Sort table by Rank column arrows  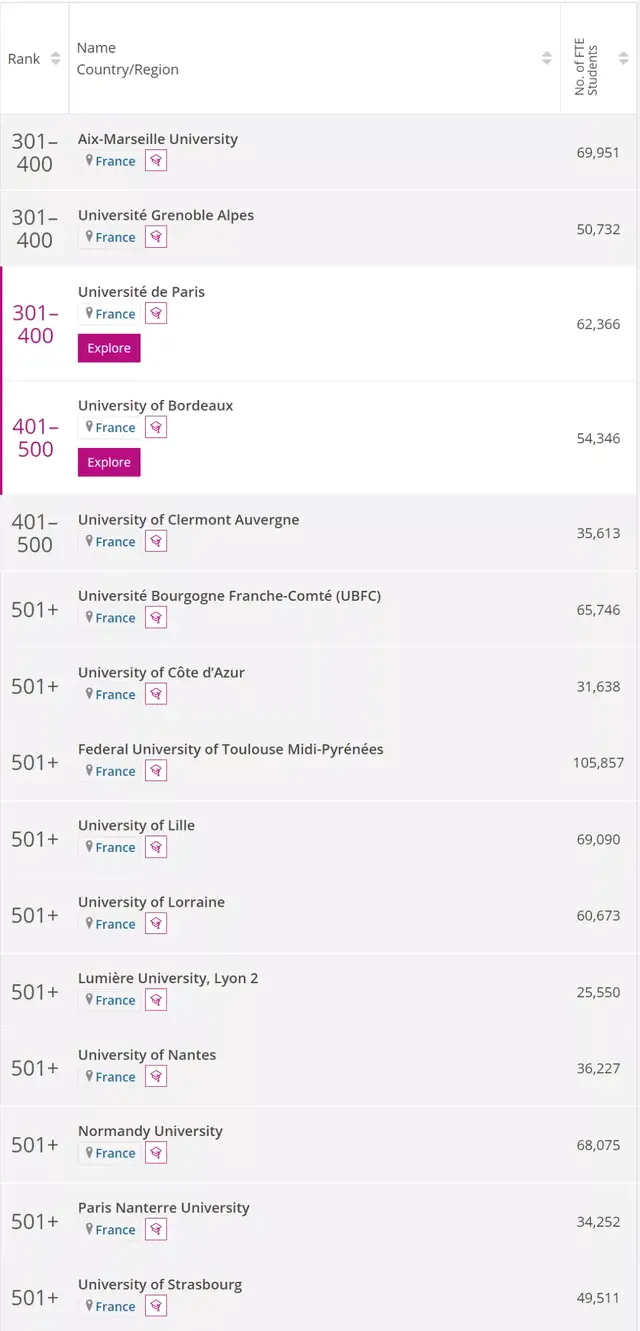pyautogui.click(x=56, y=59)
